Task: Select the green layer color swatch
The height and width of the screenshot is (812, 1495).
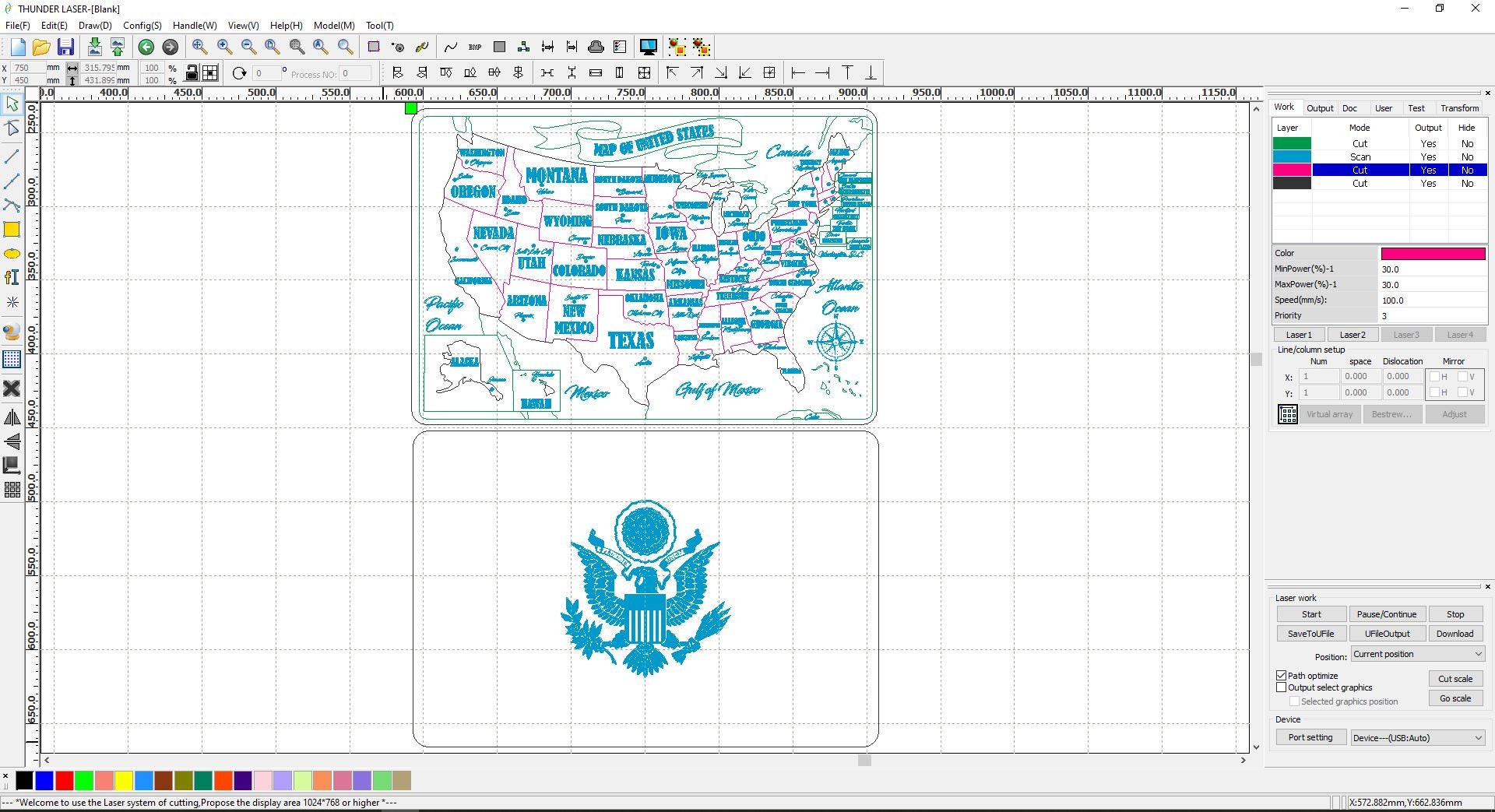Action: click(1292, 143)
